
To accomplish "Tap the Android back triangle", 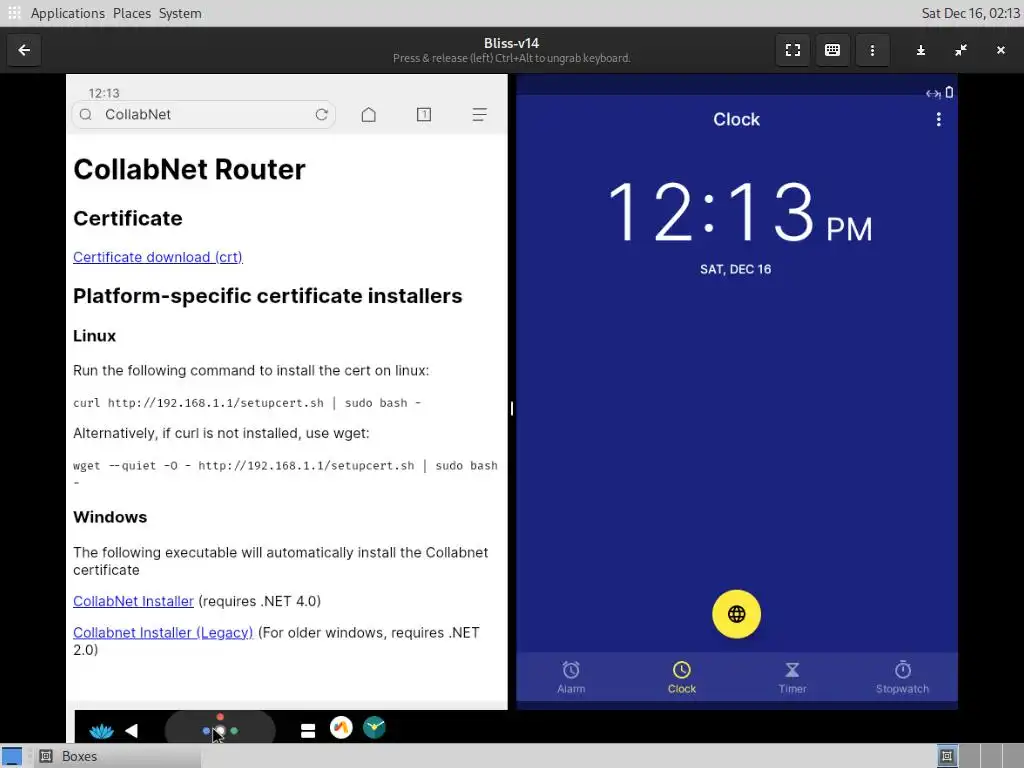I will 131,730.
